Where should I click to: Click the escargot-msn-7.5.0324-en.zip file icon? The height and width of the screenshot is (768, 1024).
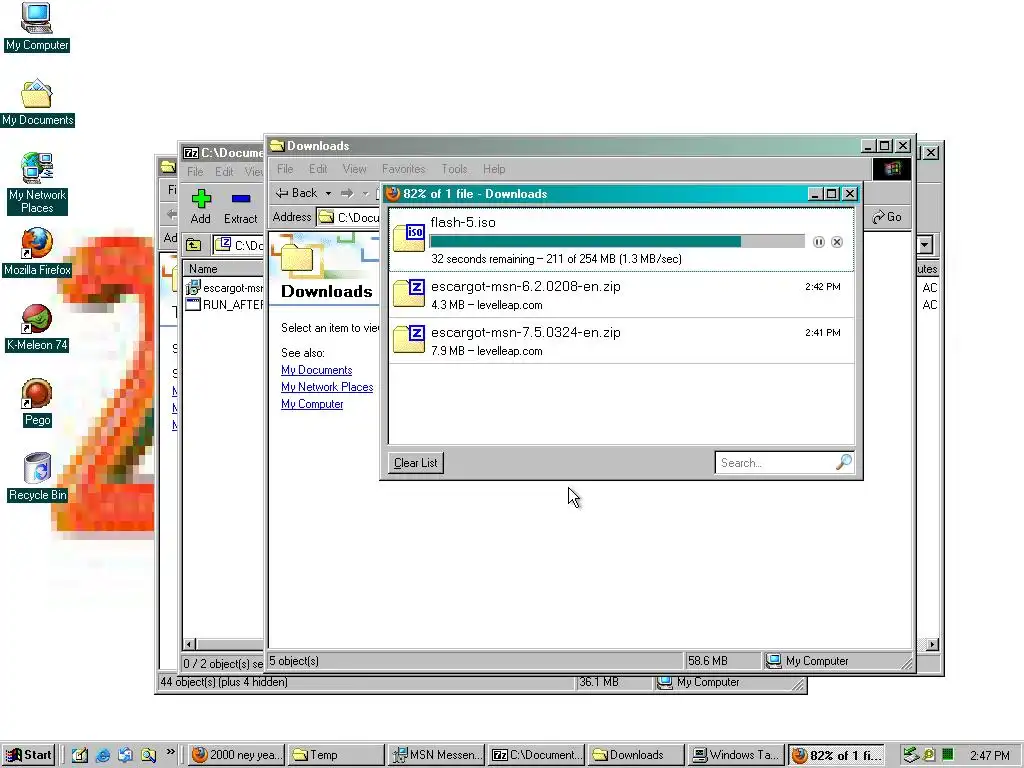(x=409, y=339)
